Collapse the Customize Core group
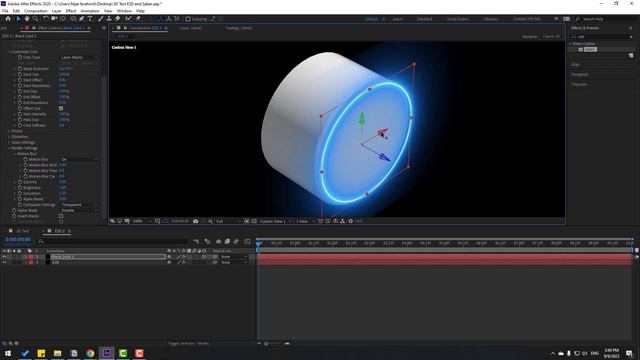Viewport: 640px width, 360px height. pos(9,52)
